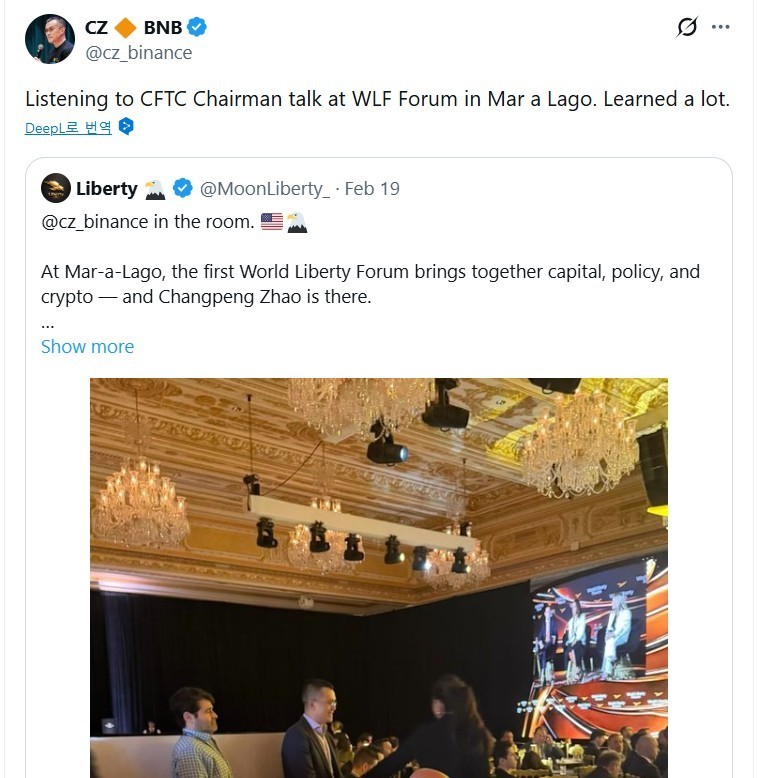Click the "Listening to CFTC Chairman" post text
Image resolution: width=757 pixels, height=778 pixels.
tap(377, 99)
